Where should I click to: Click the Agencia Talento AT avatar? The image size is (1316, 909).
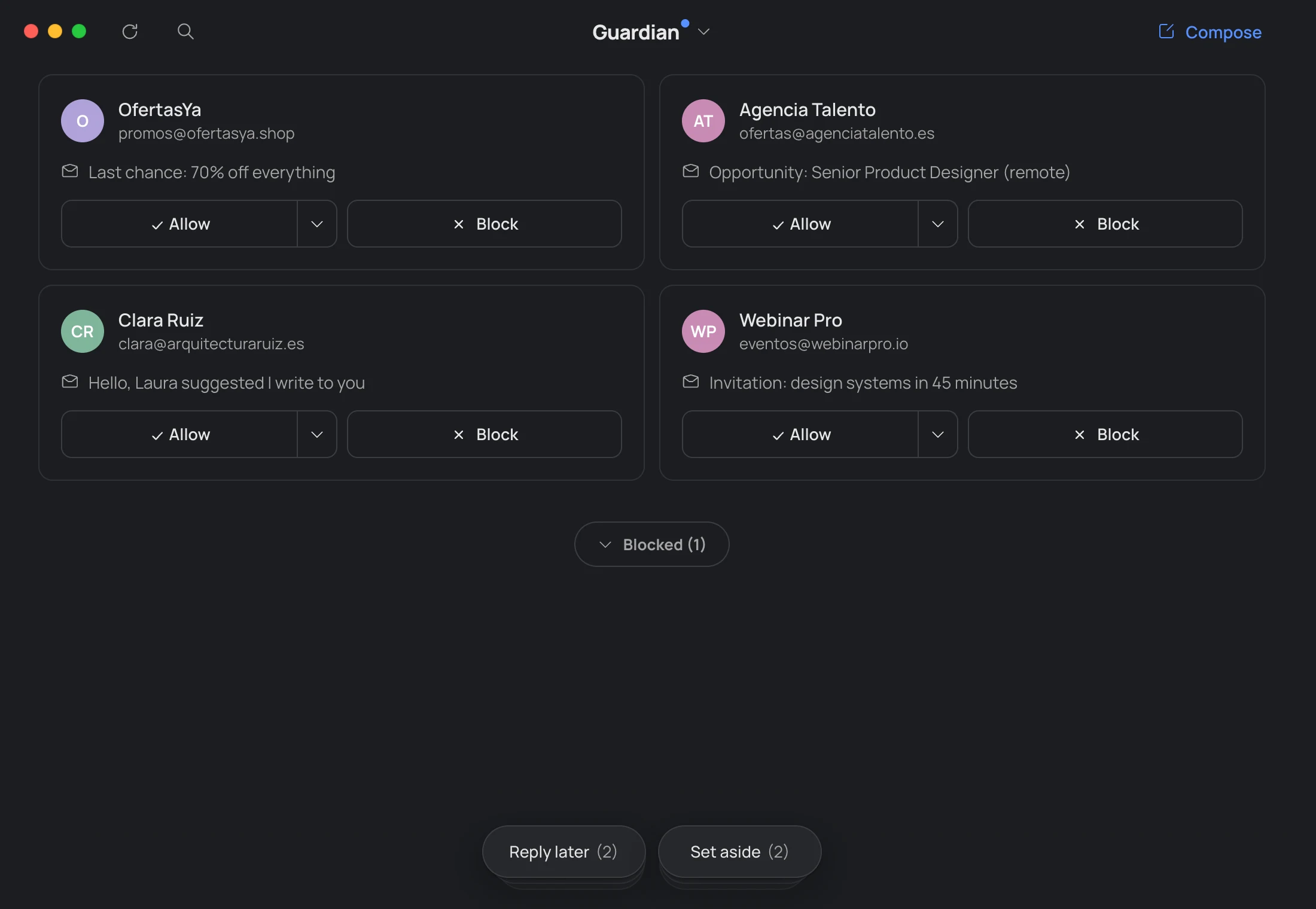[703, 121]
